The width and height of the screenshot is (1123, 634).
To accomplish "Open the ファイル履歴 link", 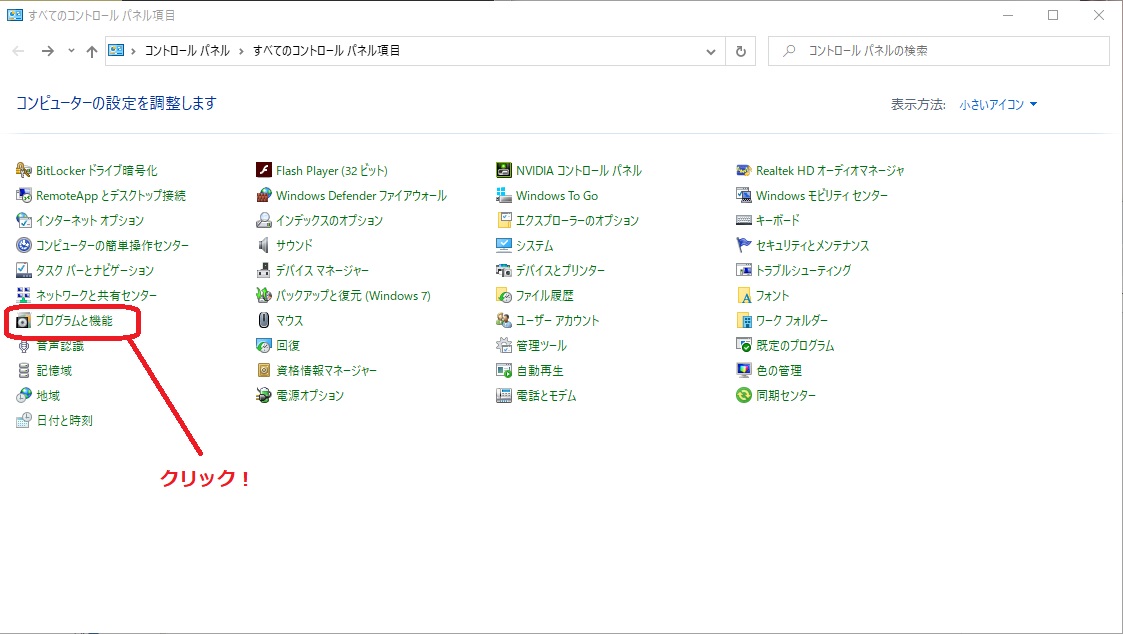I will [544, 295].
